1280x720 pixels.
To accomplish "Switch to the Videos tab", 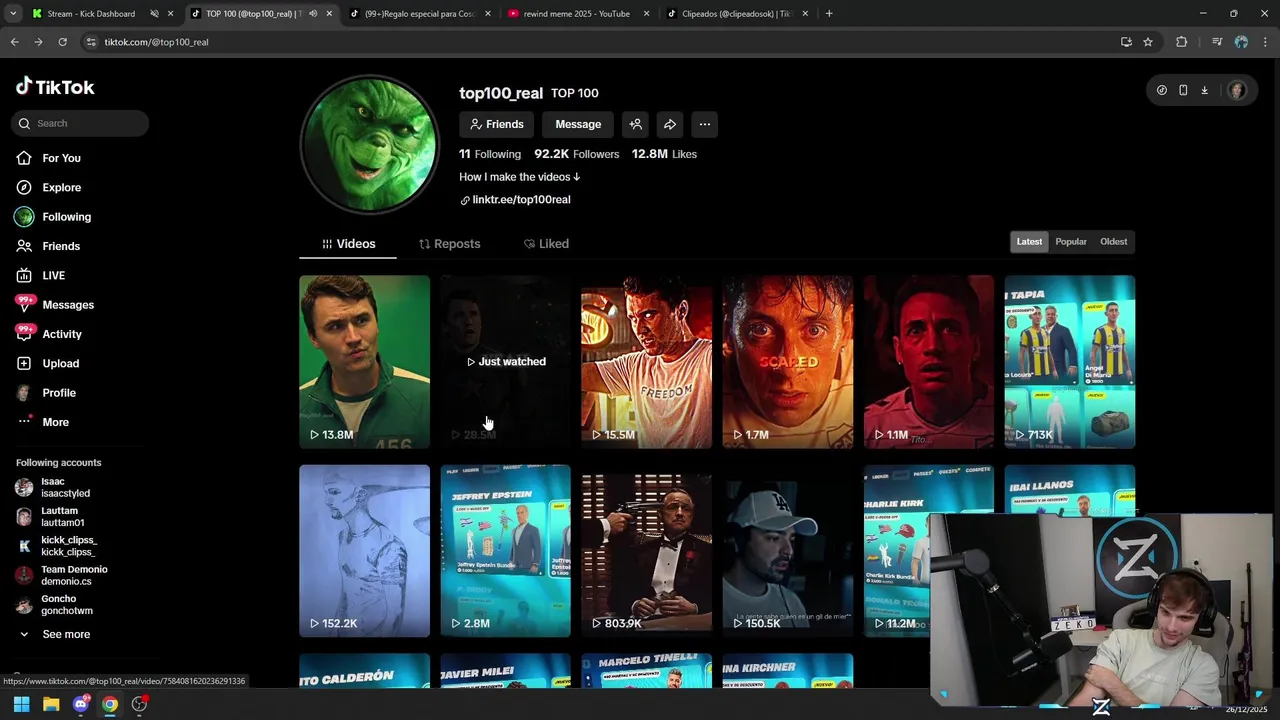I will (x=348, y=244).
